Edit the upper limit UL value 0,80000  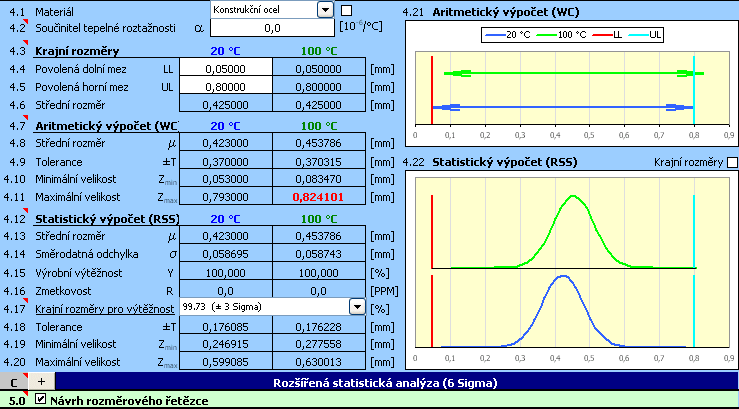(x=225, y=87)
